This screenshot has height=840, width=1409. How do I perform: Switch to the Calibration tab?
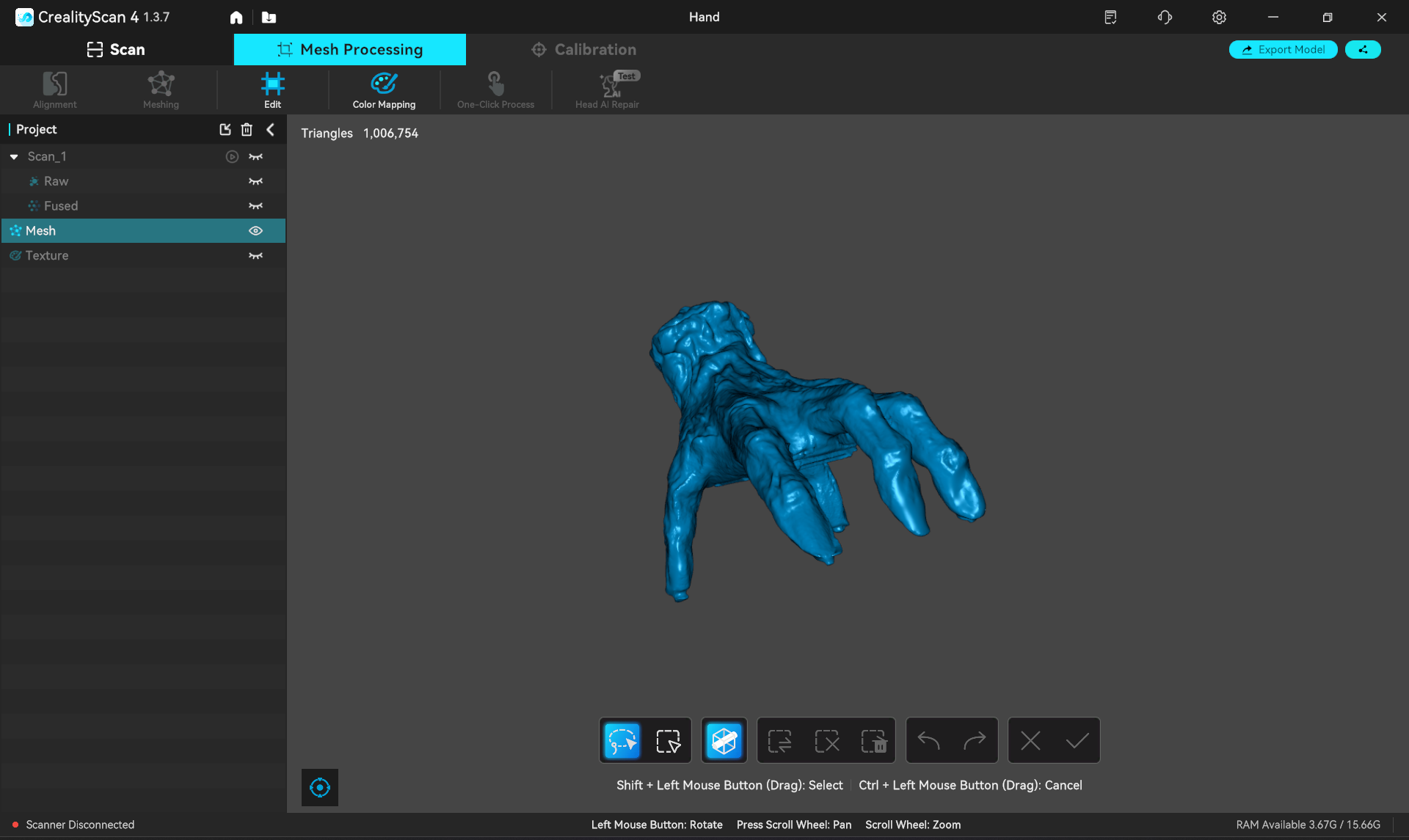[x=583, y=50]
